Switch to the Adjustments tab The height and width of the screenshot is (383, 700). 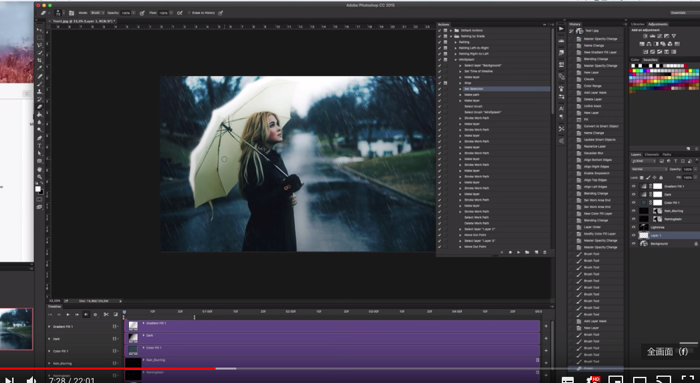click(x=658, y=24)
